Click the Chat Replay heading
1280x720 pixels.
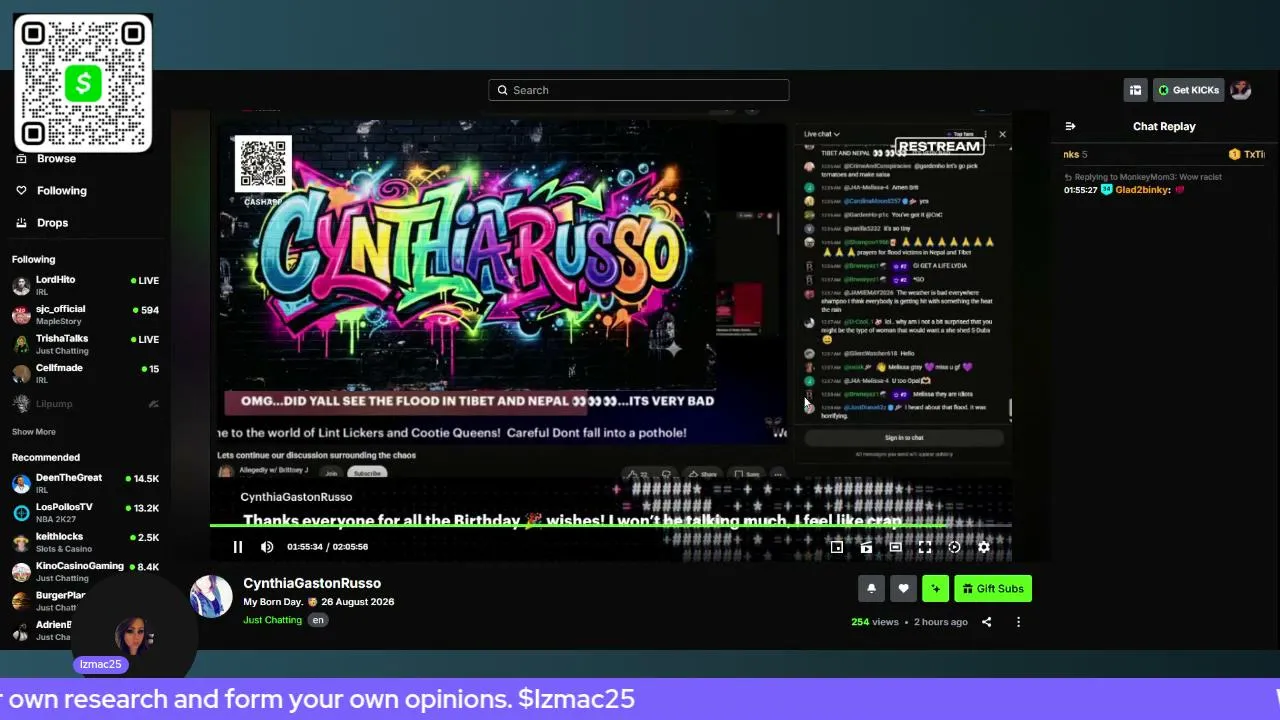pos(1164,126)
